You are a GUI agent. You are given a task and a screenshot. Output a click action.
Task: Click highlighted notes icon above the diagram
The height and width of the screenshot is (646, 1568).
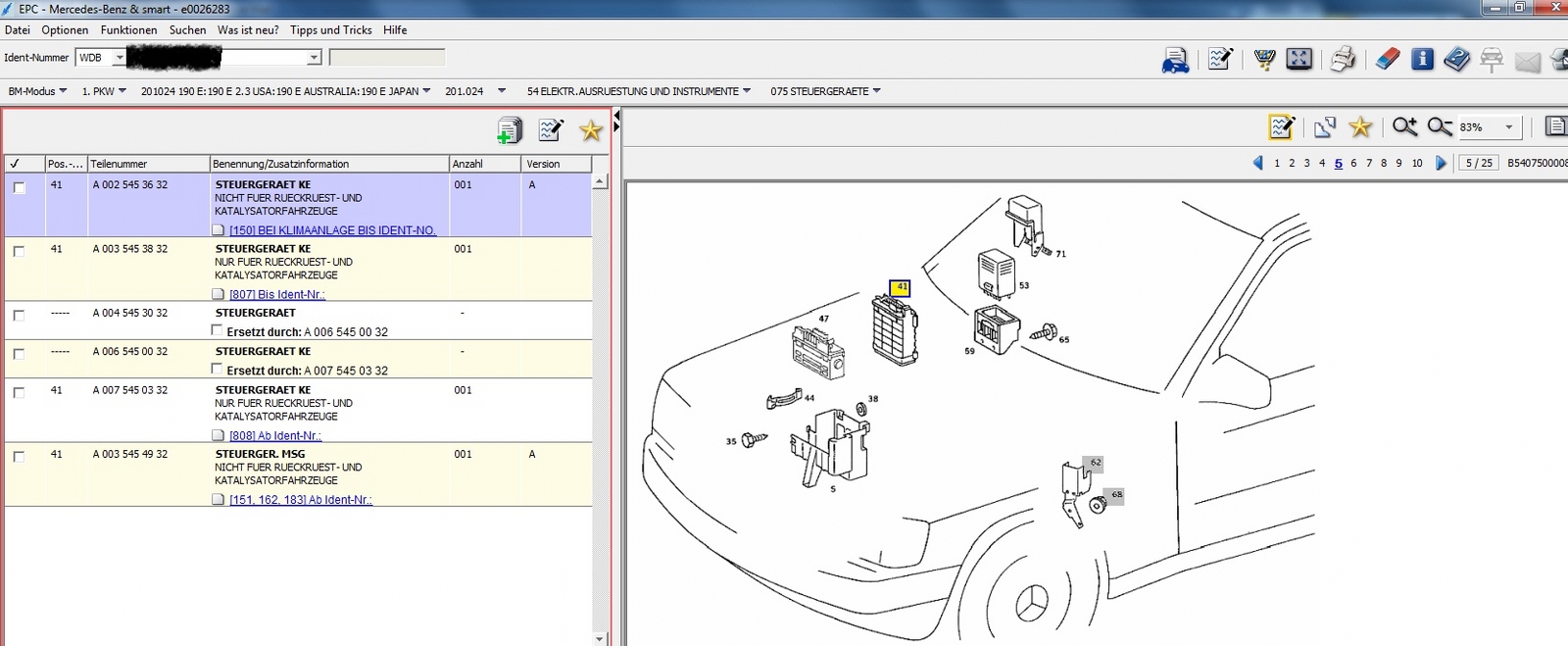pyautogui.click(x=1282, y=126)
